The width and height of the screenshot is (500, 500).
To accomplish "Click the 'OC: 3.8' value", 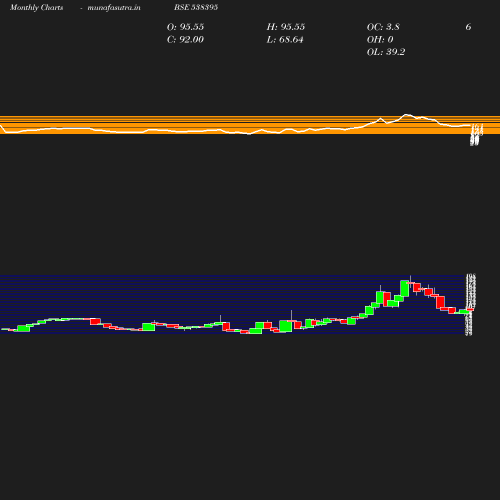I will pos(383,27).
